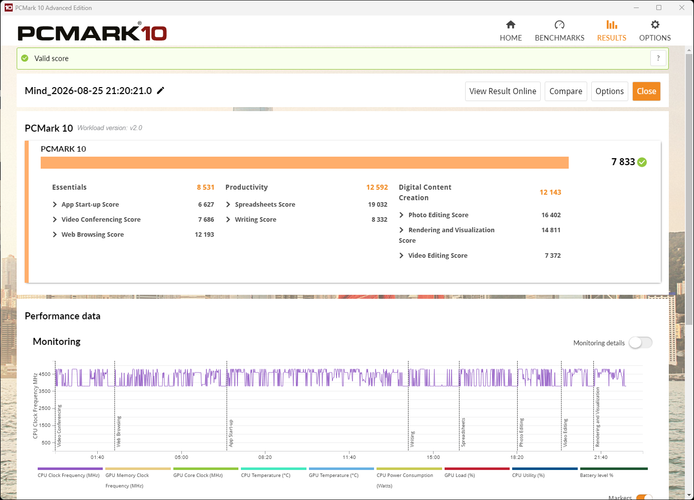Image resolution: width=694 pixels, height=500 pixels.
Task: Click the PCMark app icon in title bar
Action: 8,8
